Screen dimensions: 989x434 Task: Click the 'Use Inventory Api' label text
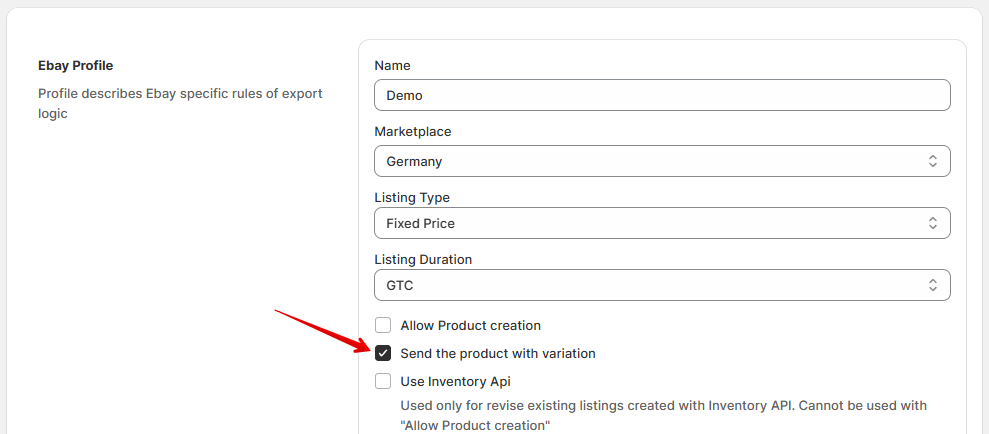[x=455, y=381]
